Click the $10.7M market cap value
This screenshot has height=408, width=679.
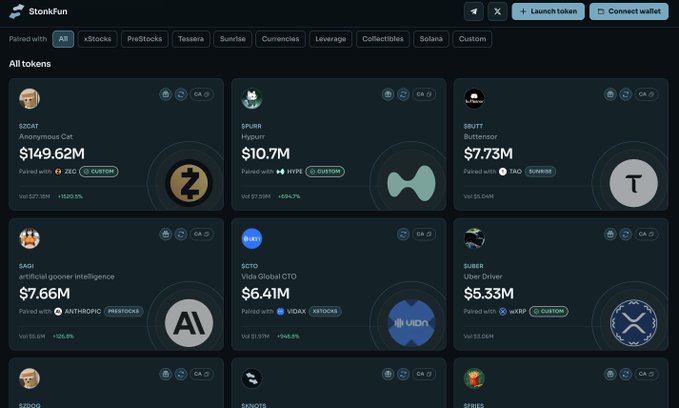click(265, 154)
